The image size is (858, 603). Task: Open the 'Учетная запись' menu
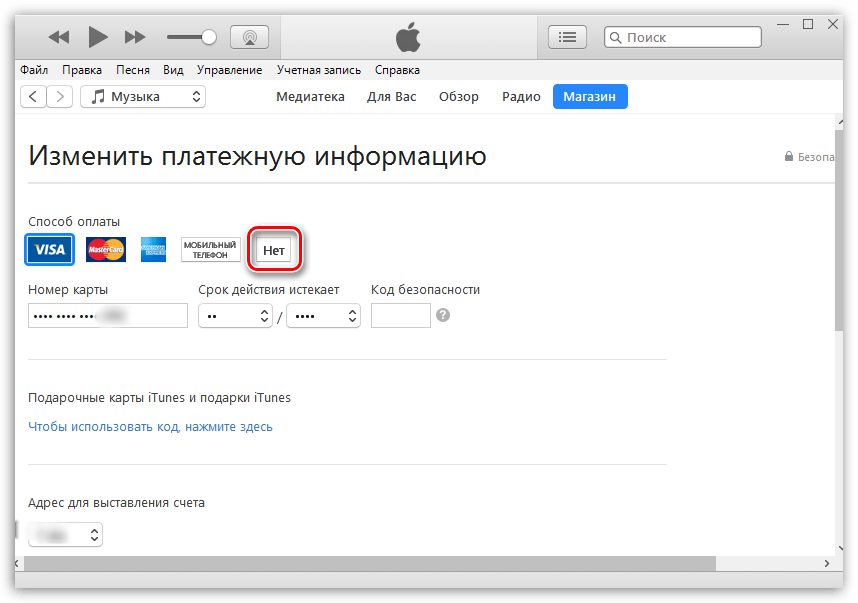[x=319, y=70]
